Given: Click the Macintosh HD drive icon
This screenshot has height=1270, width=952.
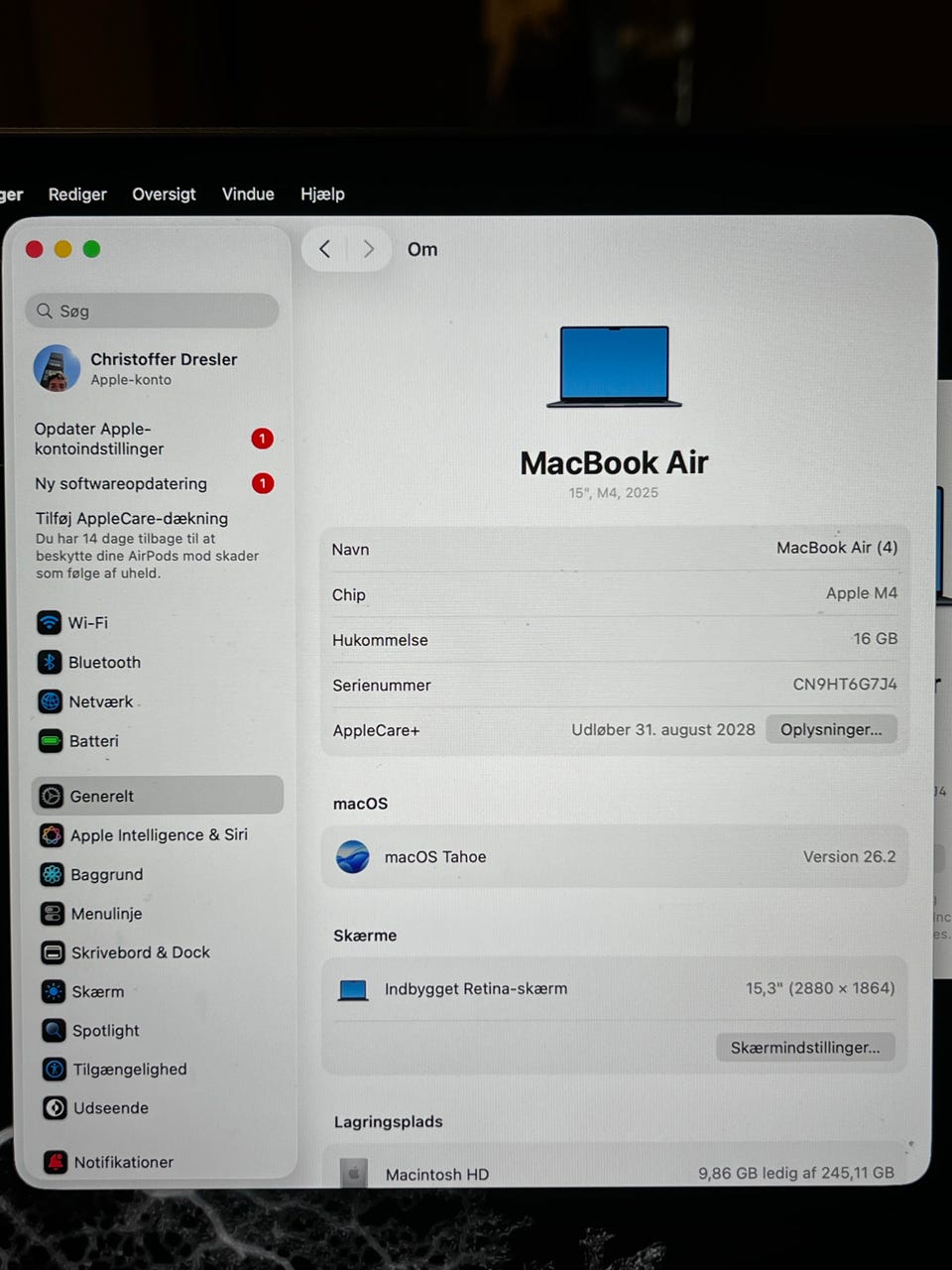Looking at the screenshot, I should (354, 1173).
